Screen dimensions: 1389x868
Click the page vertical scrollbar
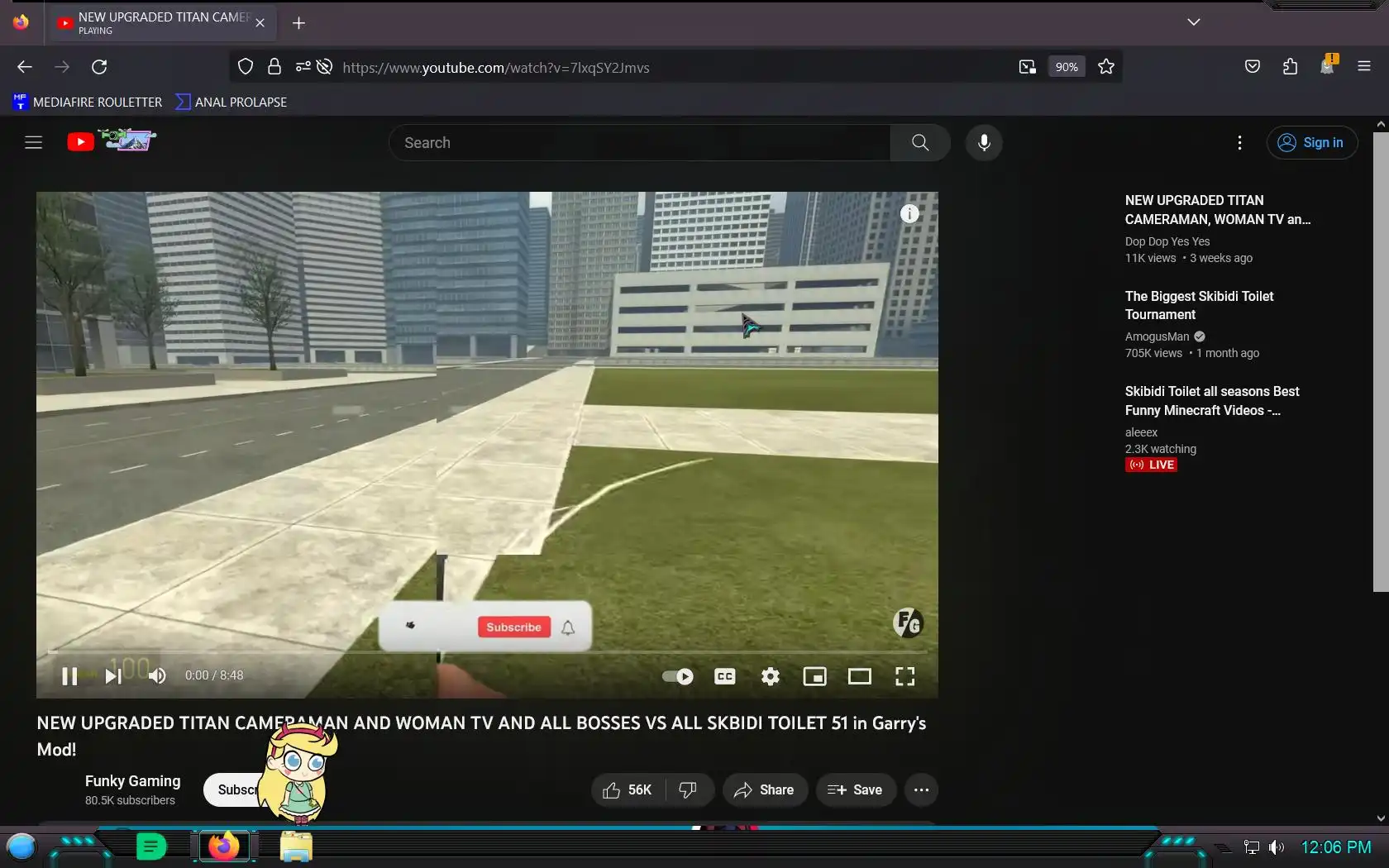tap(1380, 361)
